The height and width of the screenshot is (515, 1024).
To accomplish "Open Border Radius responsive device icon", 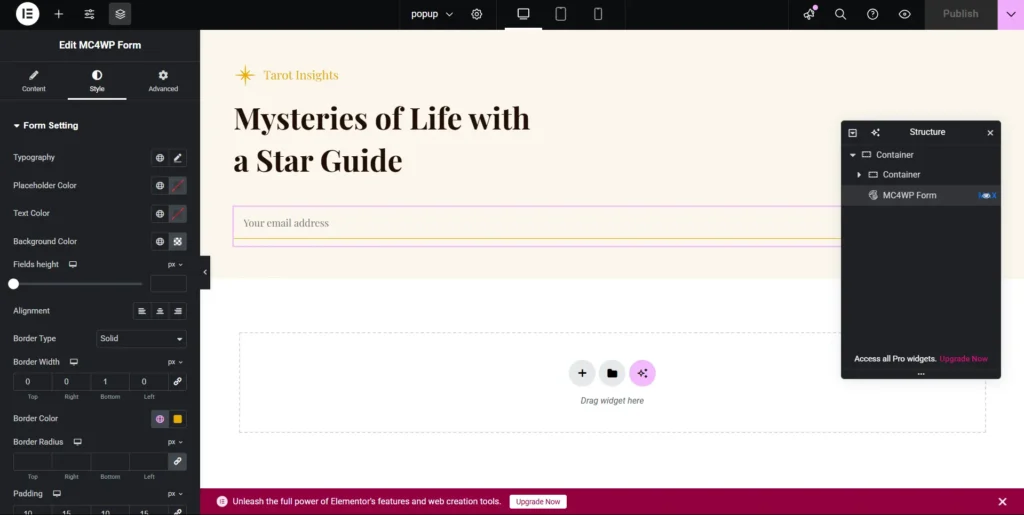I will 78,442.
